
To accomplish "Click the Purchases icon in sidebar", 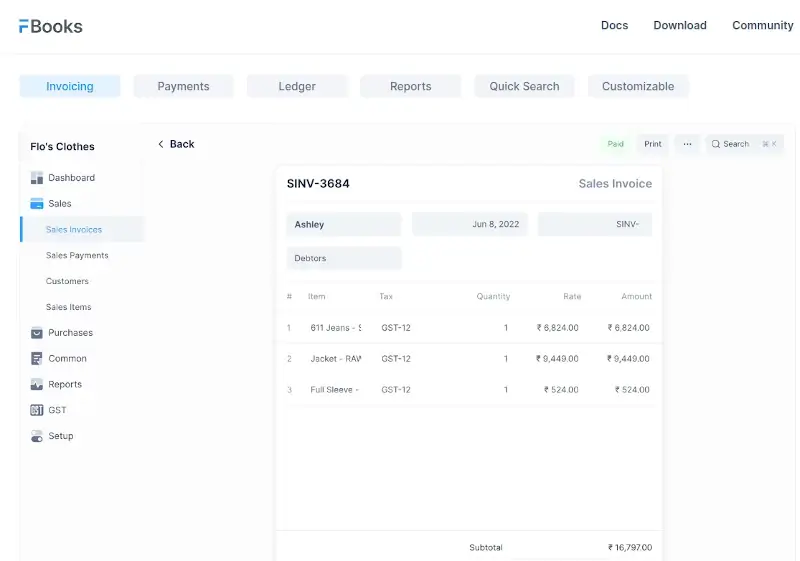I will 37,333.
